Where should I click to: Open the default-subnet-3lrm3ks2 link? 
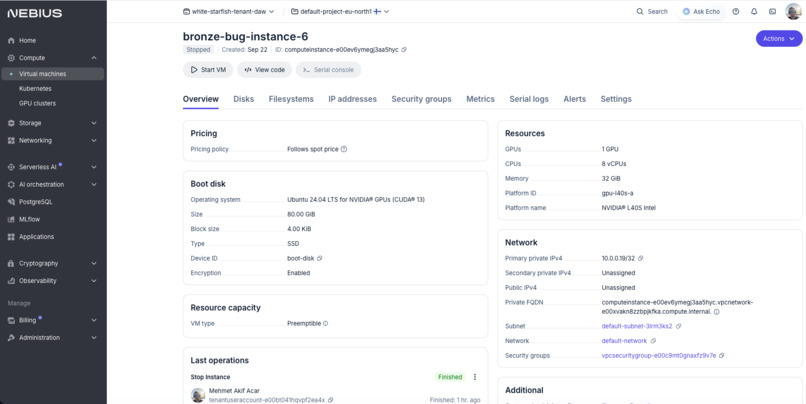(x=637, y=326)
